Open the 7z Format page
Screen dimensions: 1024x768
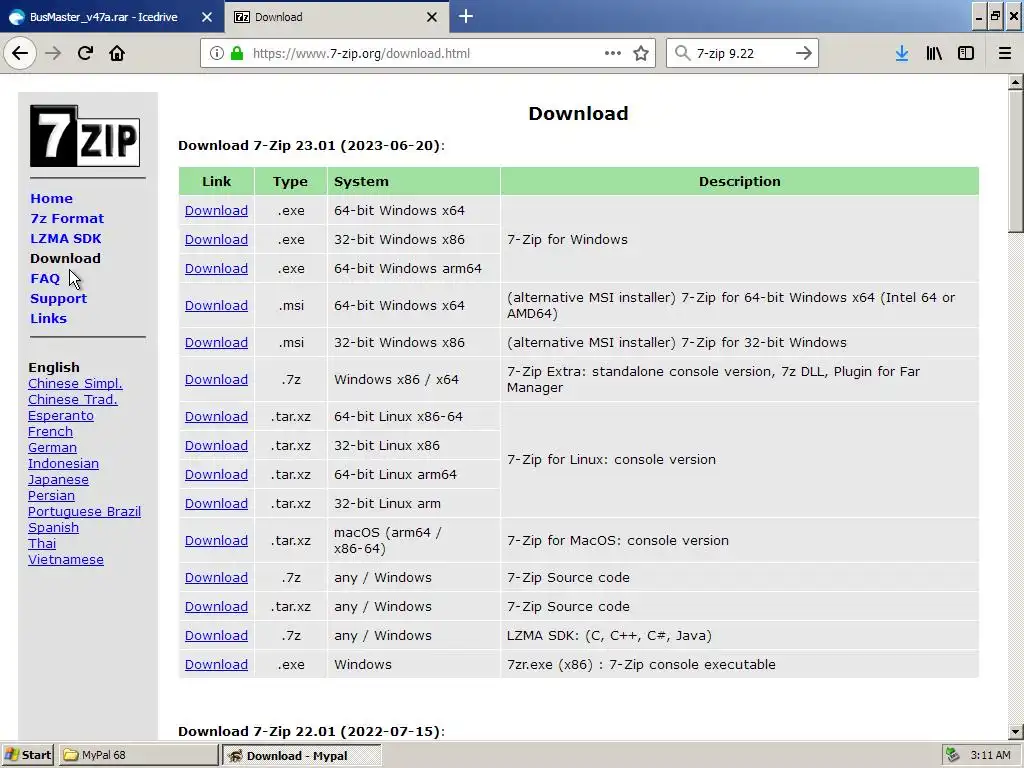click(x=67, y=219)
